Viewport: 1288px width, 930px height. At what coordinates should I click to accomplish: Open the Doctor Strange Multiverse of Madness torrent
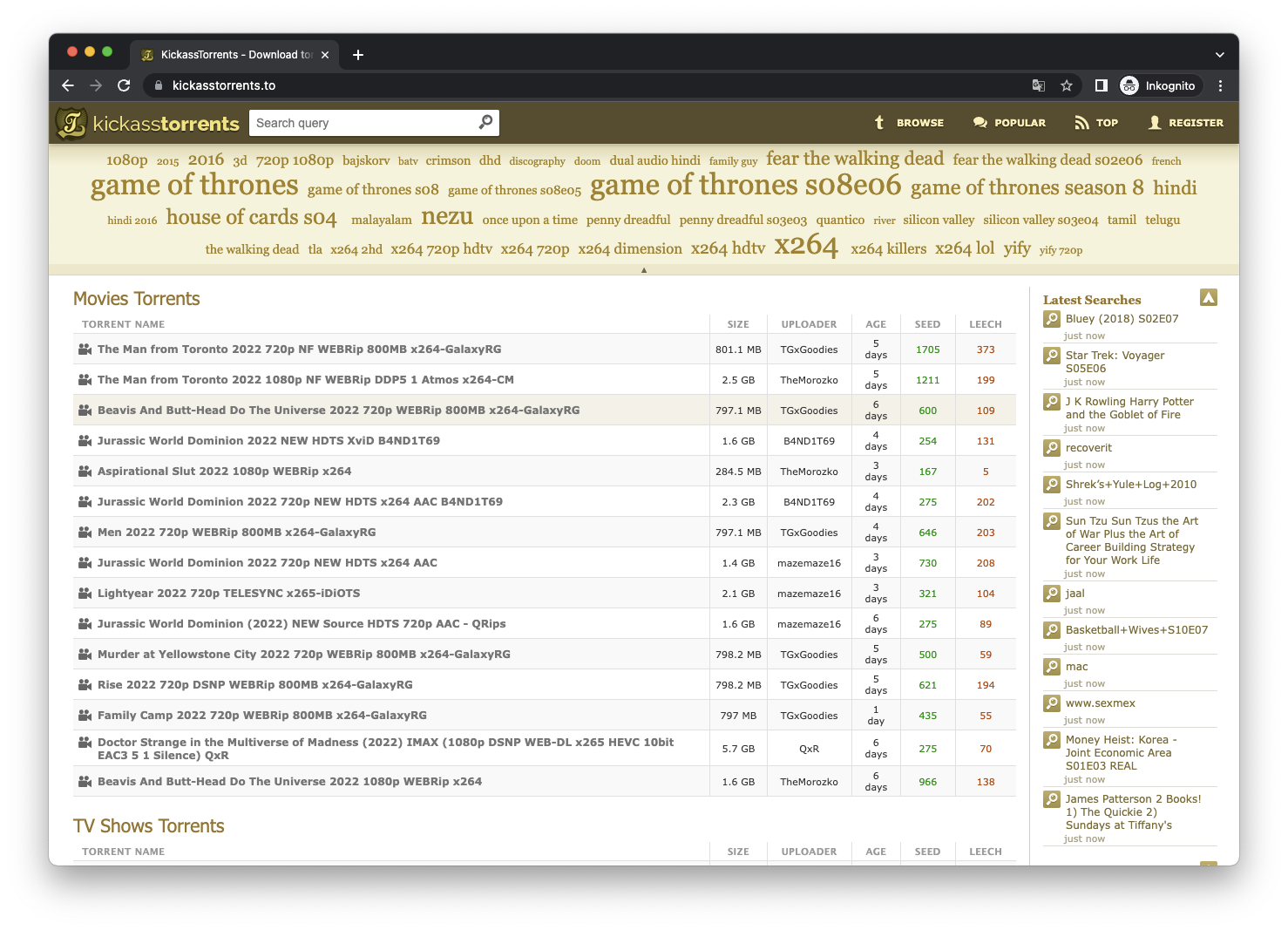385,749
